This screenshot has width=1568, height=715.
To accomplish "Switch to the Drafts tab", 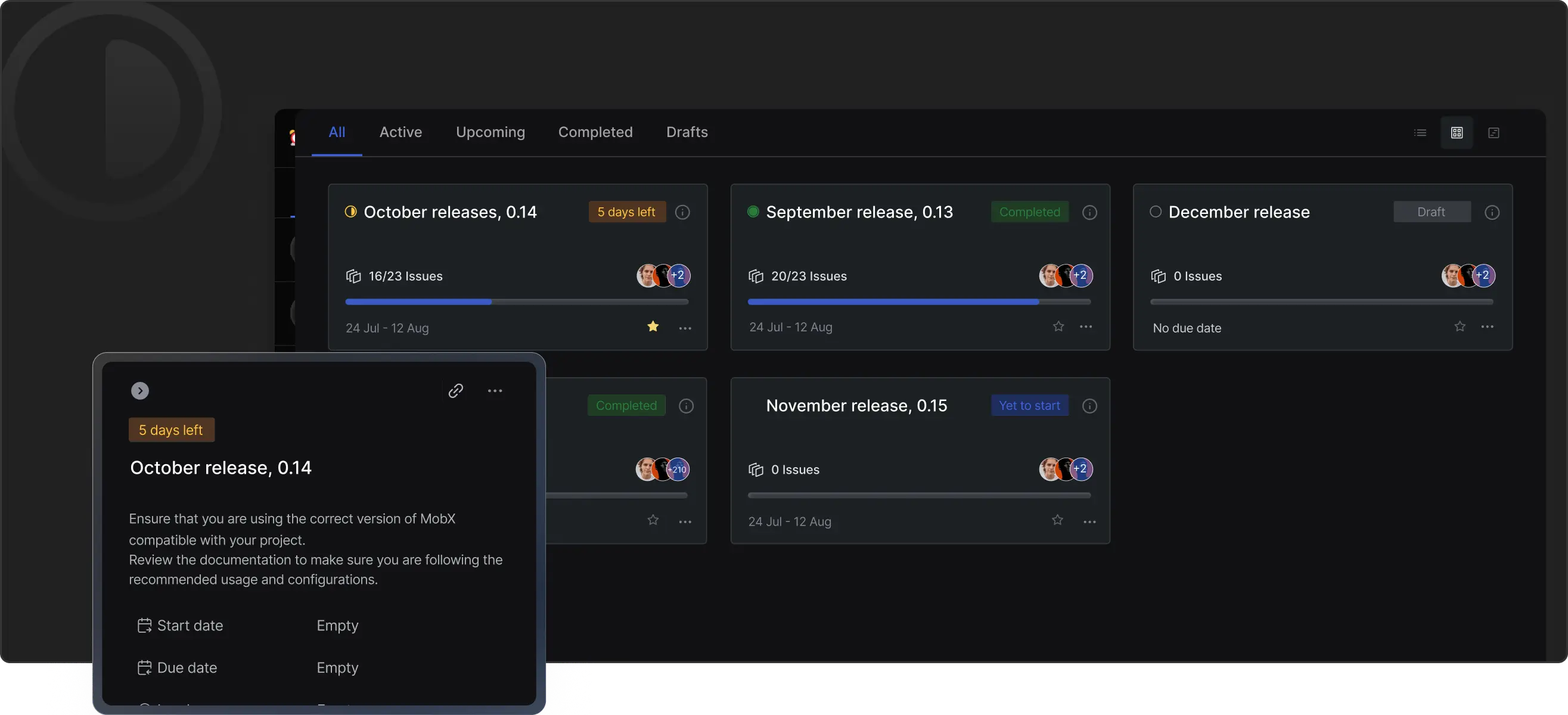I will pos(687,132).
